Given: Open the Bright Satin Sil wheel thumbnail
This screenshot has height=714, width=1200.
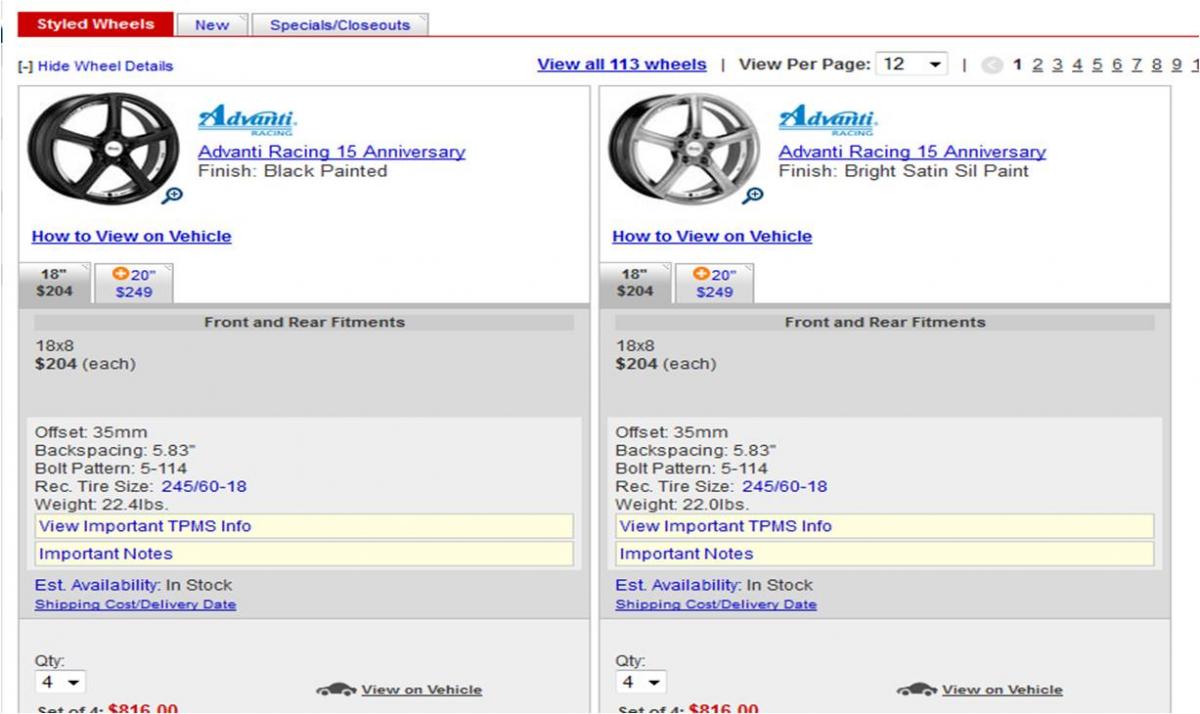Looking at the screenshot, I should (x=687, y=147).
